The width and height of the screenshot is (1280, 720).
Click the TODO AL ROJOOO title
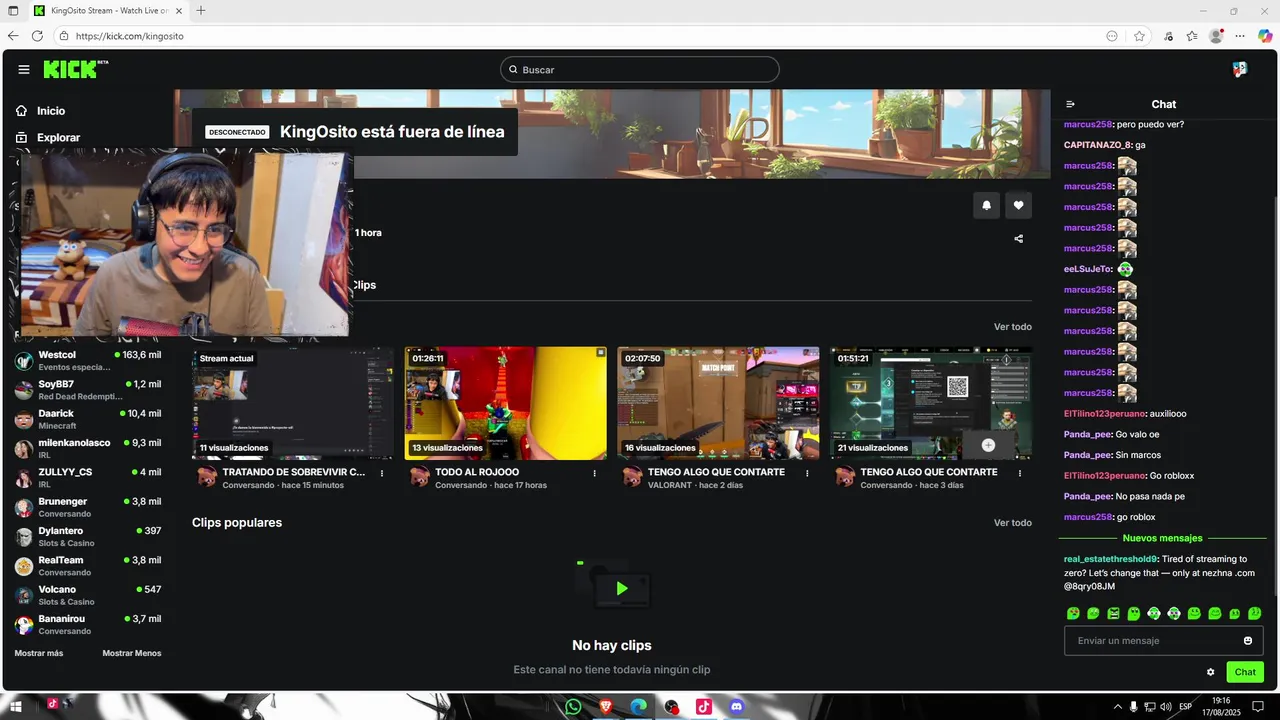pyautogui.click(x=477, y=472)
